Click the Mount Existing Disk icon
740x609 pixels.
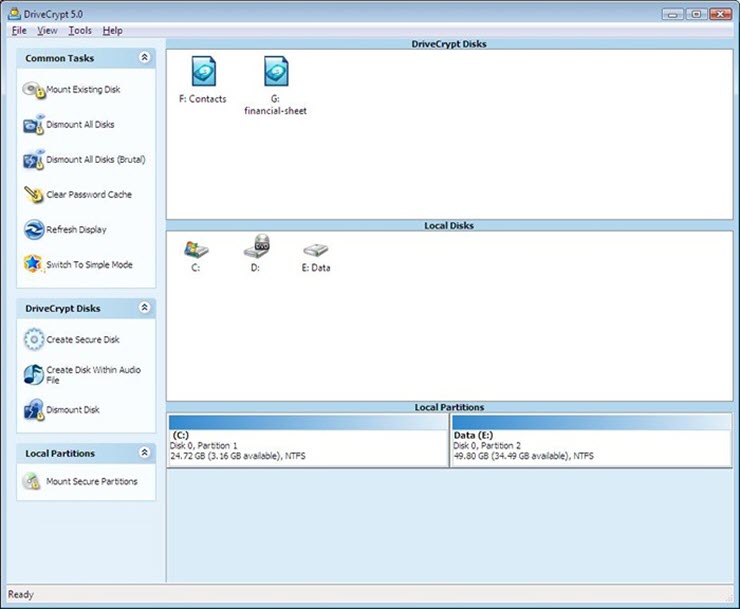[33, 90]
